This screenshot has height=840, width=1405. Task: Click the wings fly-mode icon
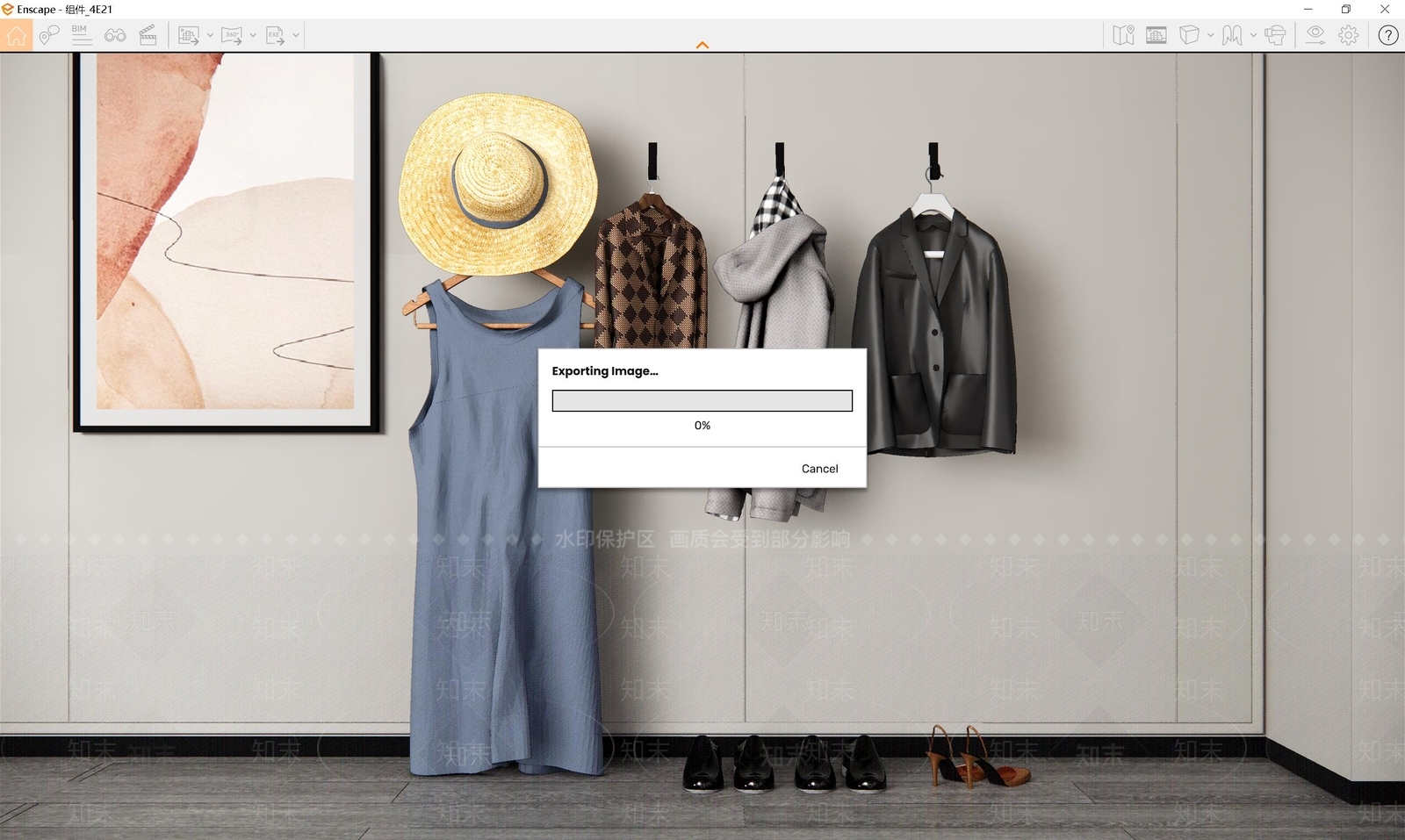[x=1232, y=35]
